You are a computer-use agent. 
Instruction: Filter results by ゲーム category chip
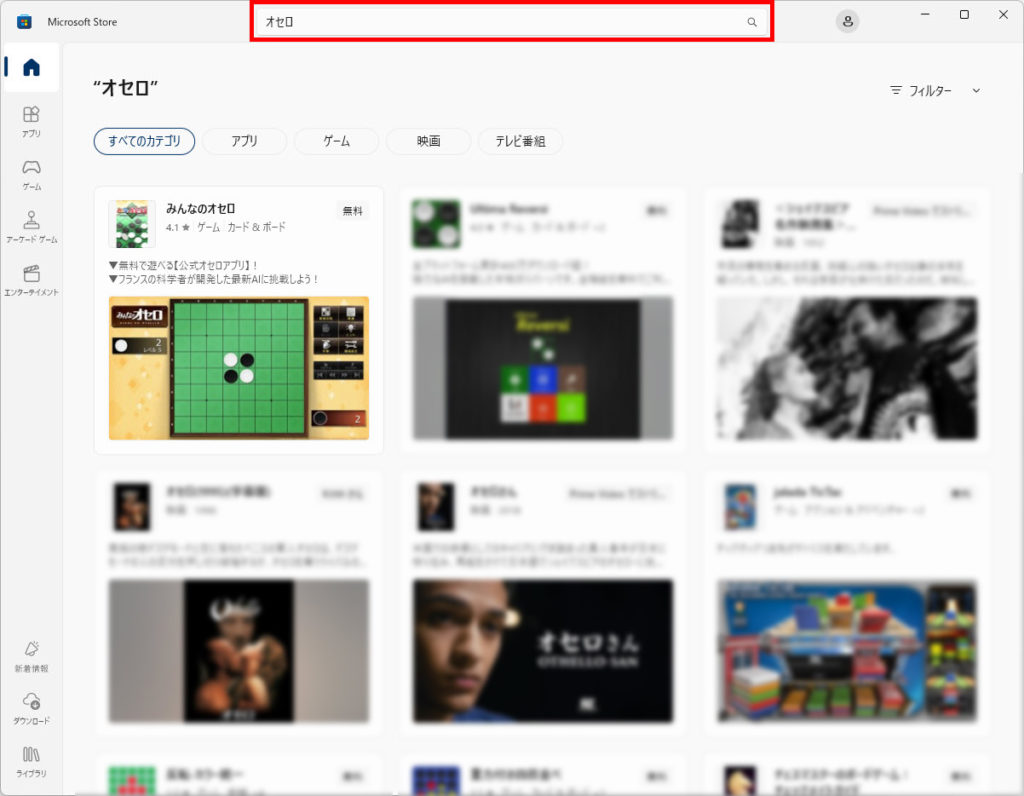pyautogui.click(x=336, y=141)
